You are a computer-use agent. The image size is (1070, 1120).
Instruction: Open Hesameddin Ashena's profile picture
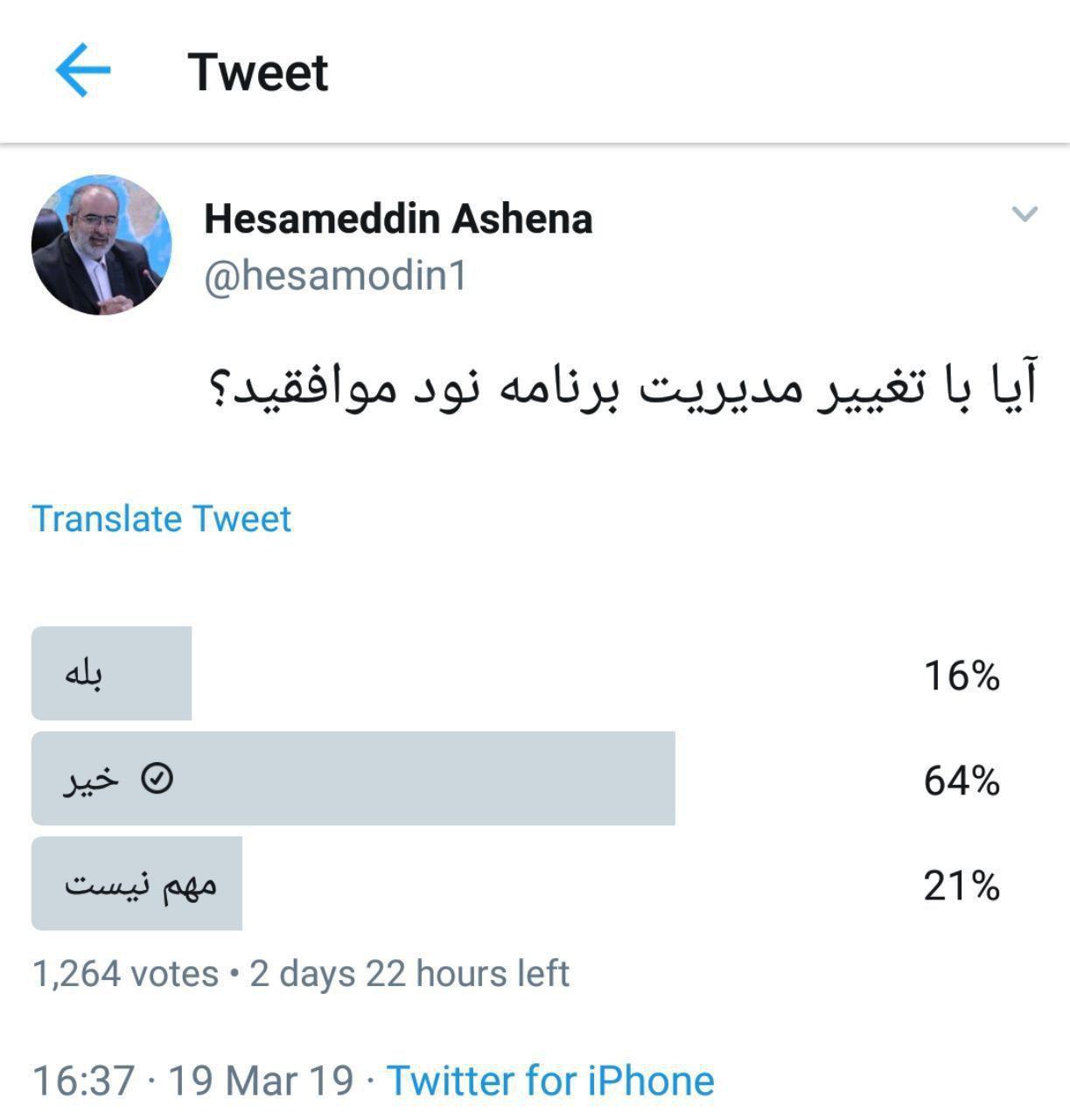[x=101, y=245]
